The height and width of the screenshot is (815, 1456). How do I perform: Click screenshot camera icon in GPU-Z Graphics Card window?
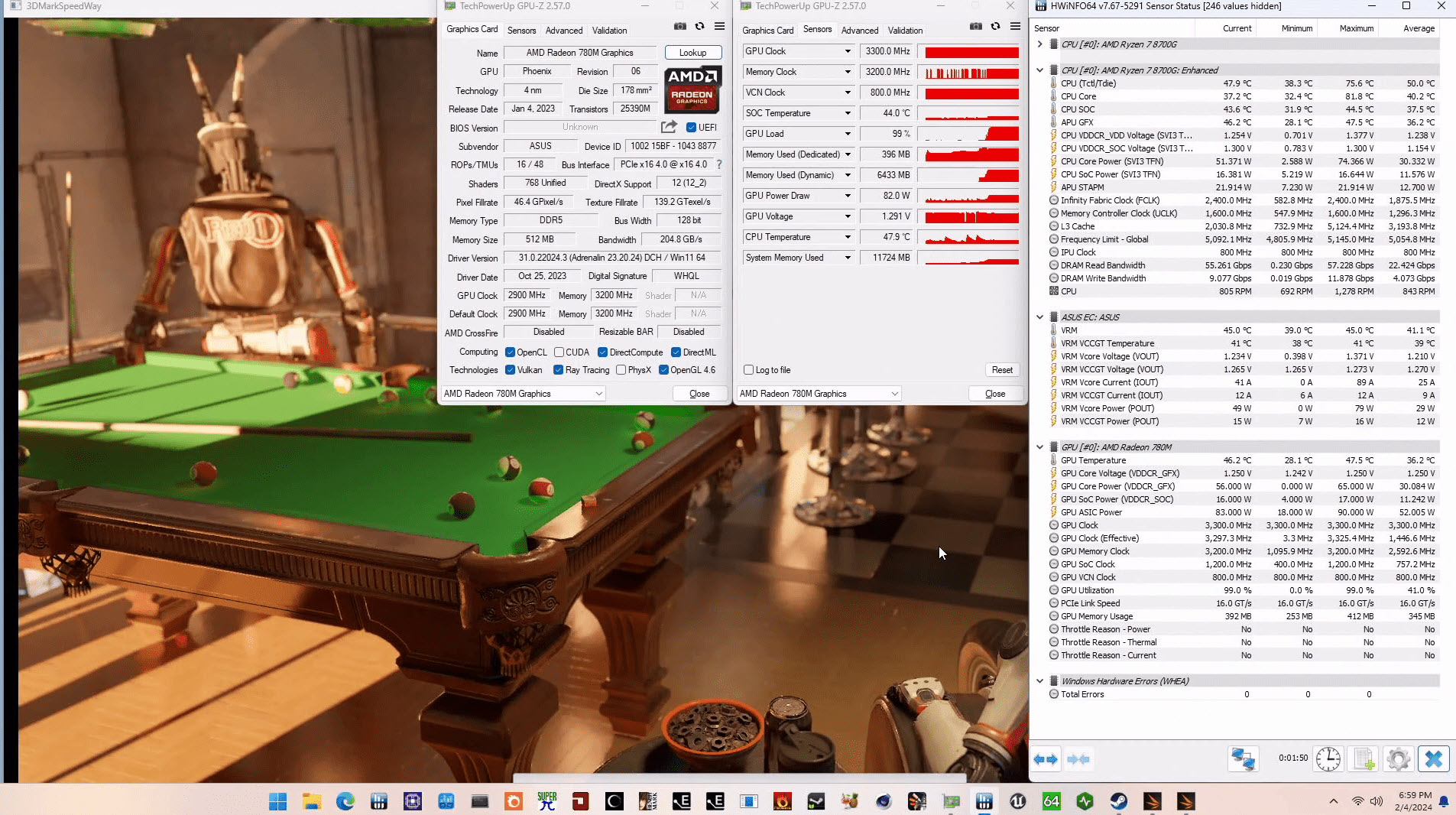click(680, 27)
